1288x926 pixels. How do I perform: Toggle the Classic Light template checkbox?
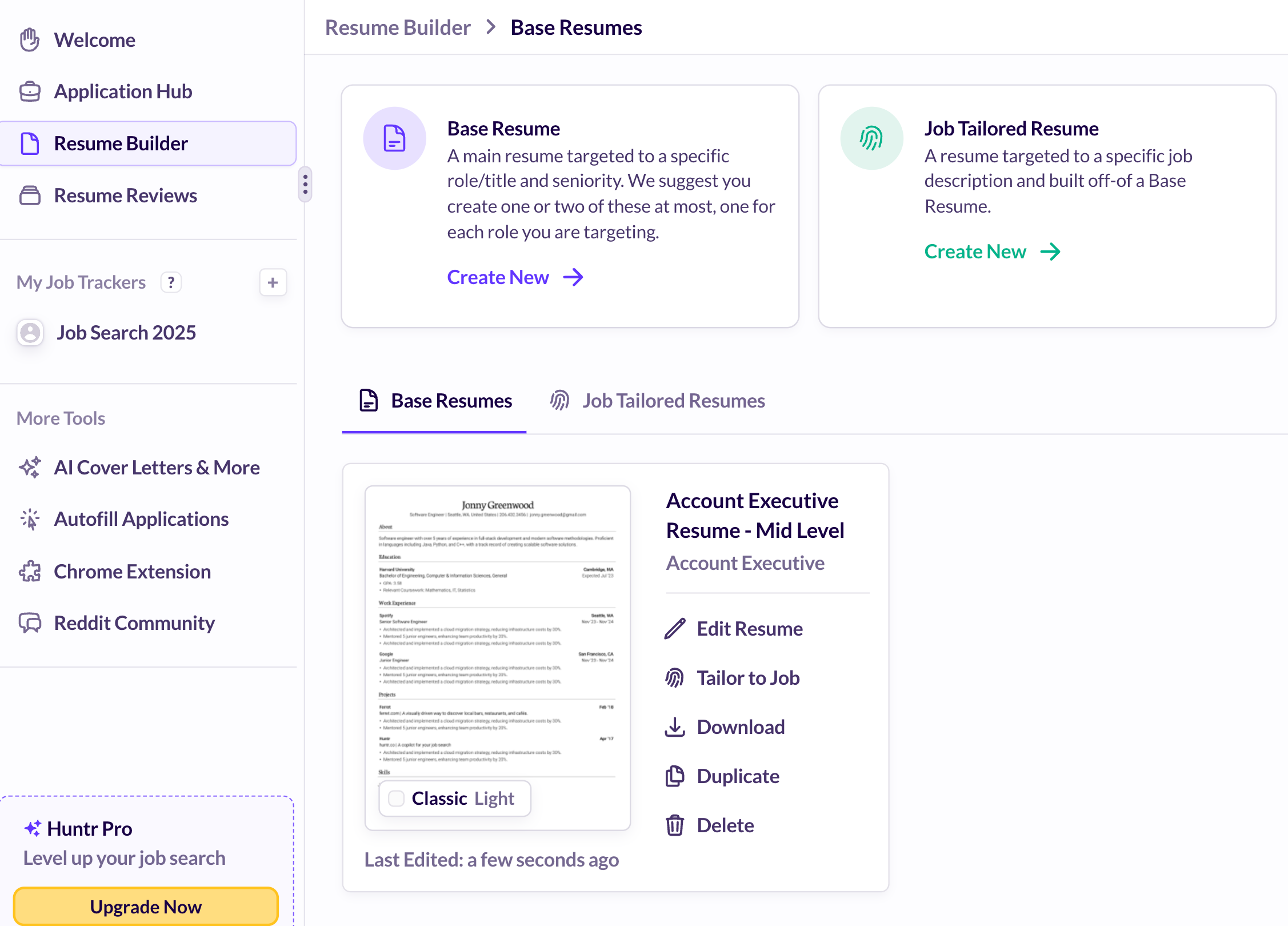tap(396, 799)
